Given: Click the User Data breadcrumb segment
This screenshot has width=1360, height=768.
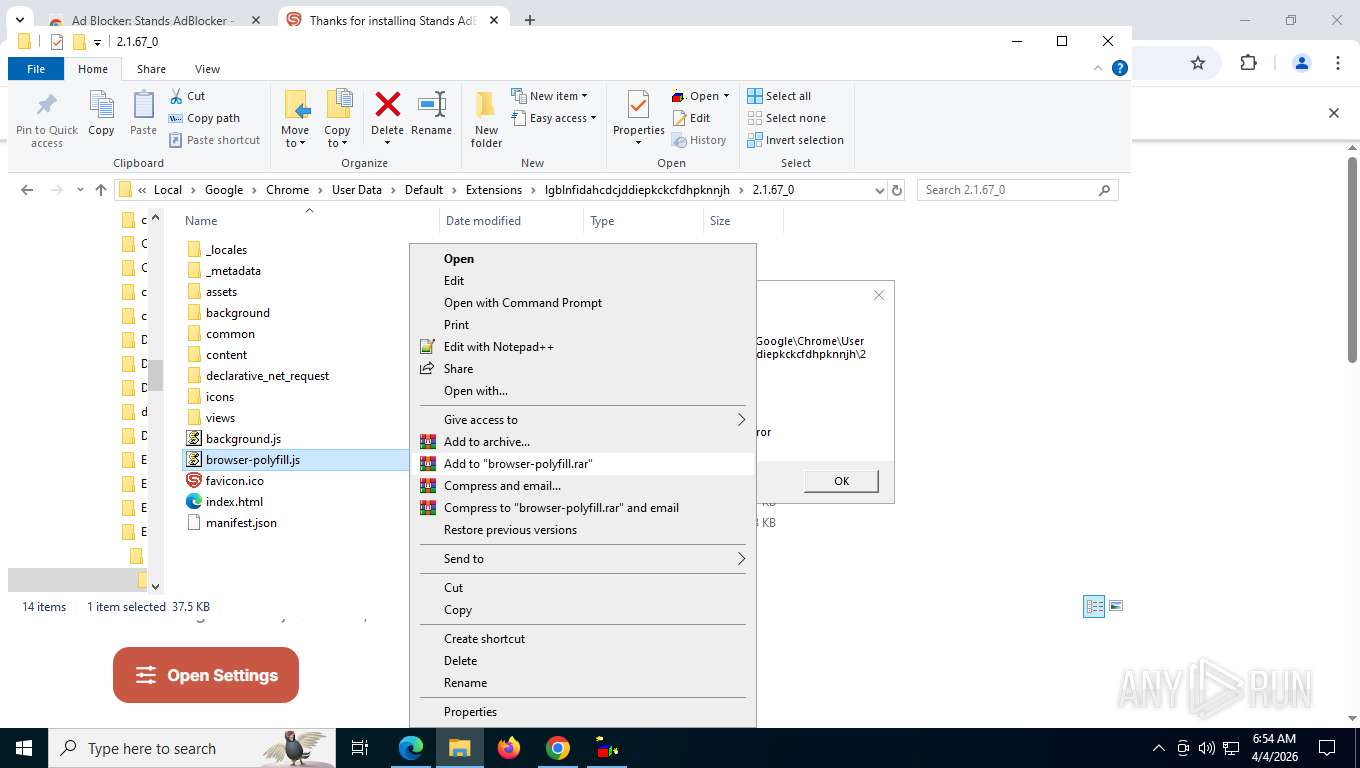Looking at the screenshot, I should pyautogui.click(x=356, y=190).
